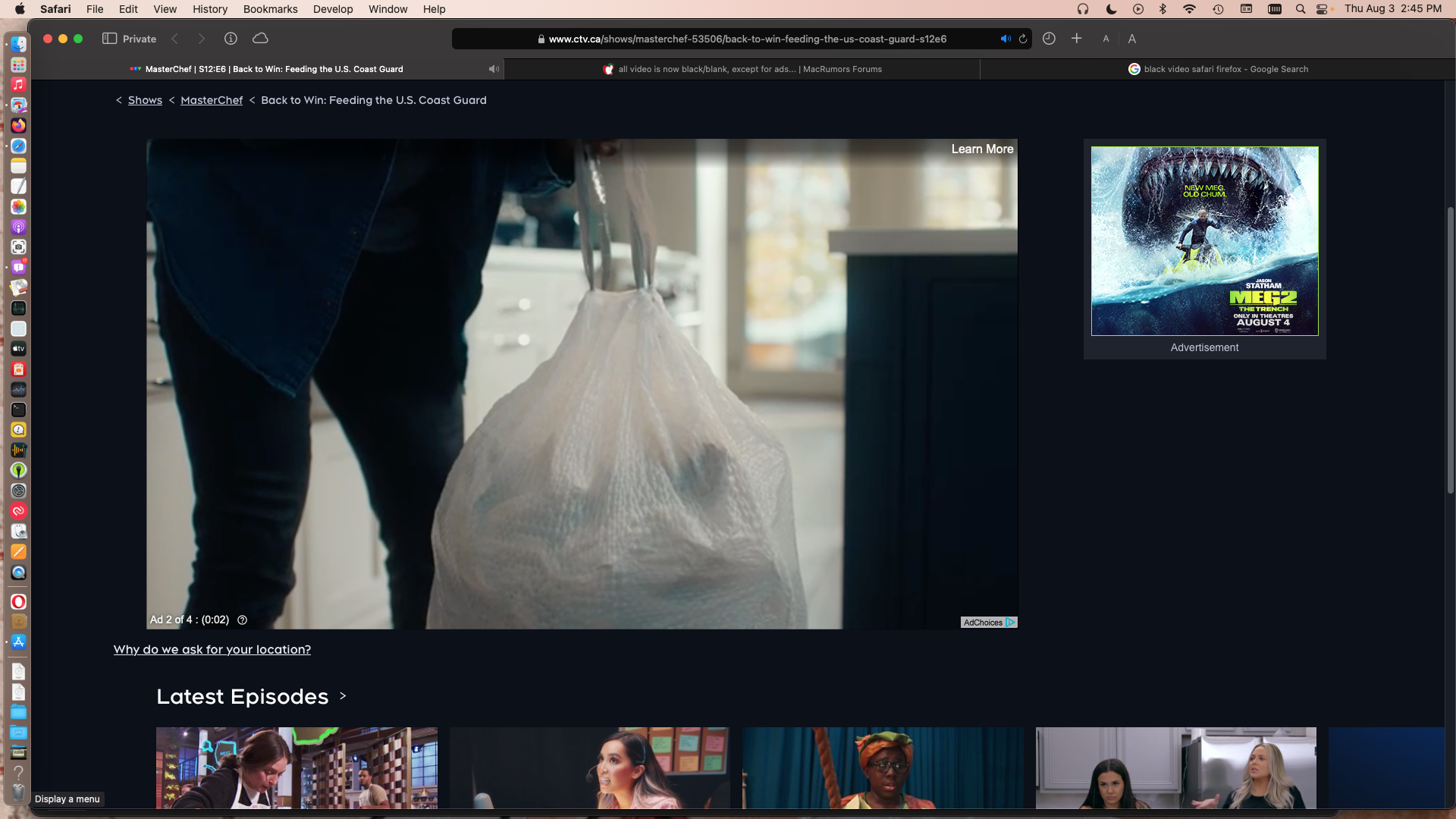Viewport: 1456px width, 819px height.
Task: Toggle the Safari sidebar button
Action: (x=109, y=39)
